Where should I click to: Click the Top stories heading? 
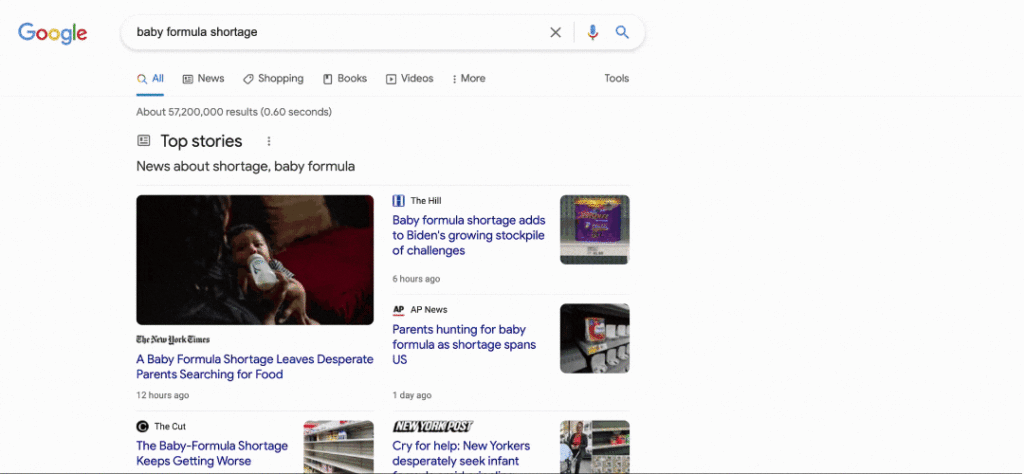[201, 141]
